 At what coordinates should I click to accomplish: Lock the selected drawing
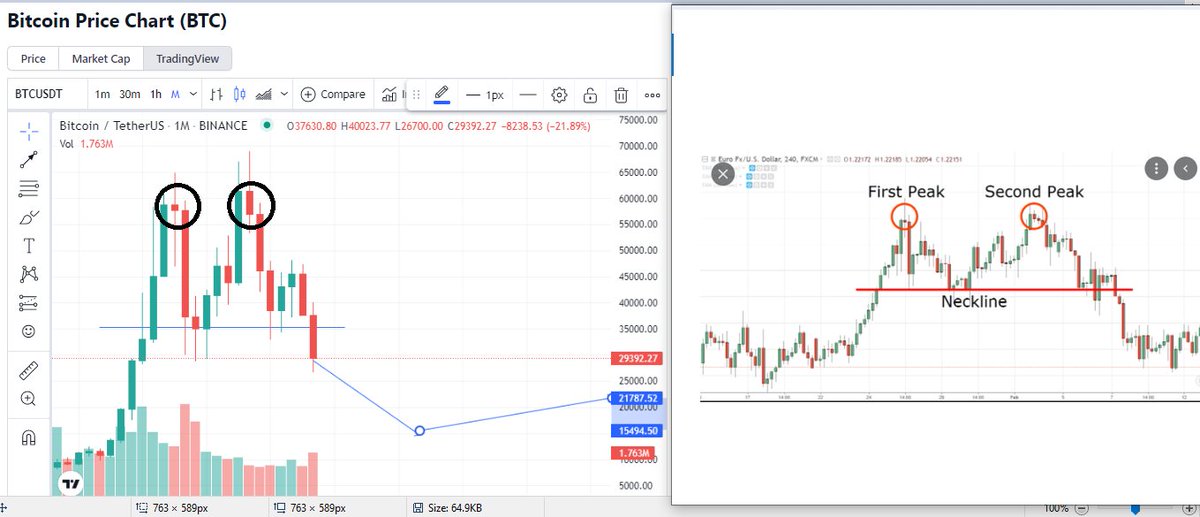click(590, 95)
